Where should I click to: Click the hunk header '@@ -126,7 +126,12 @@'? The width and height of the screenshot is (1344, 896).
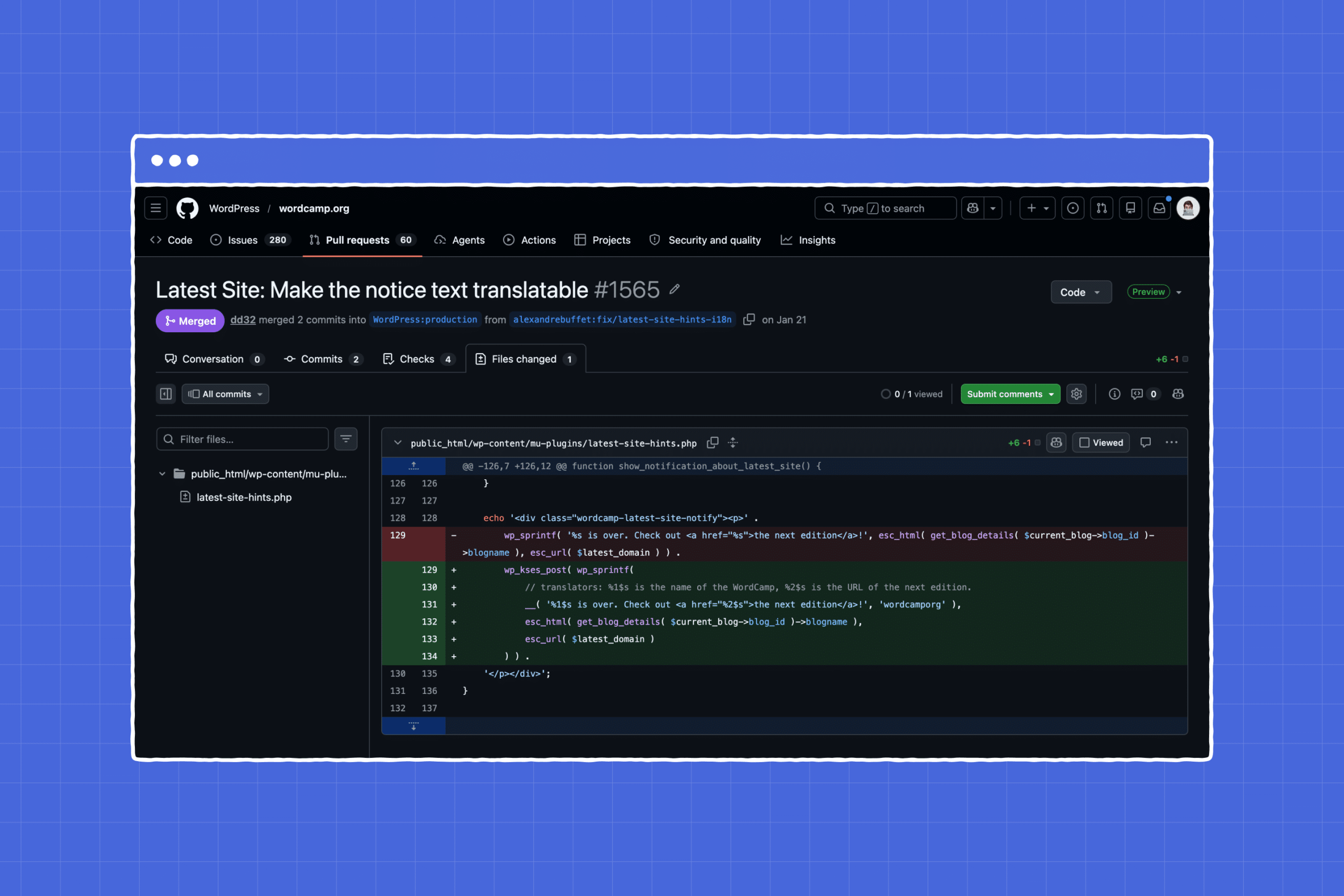click(642, 466)
